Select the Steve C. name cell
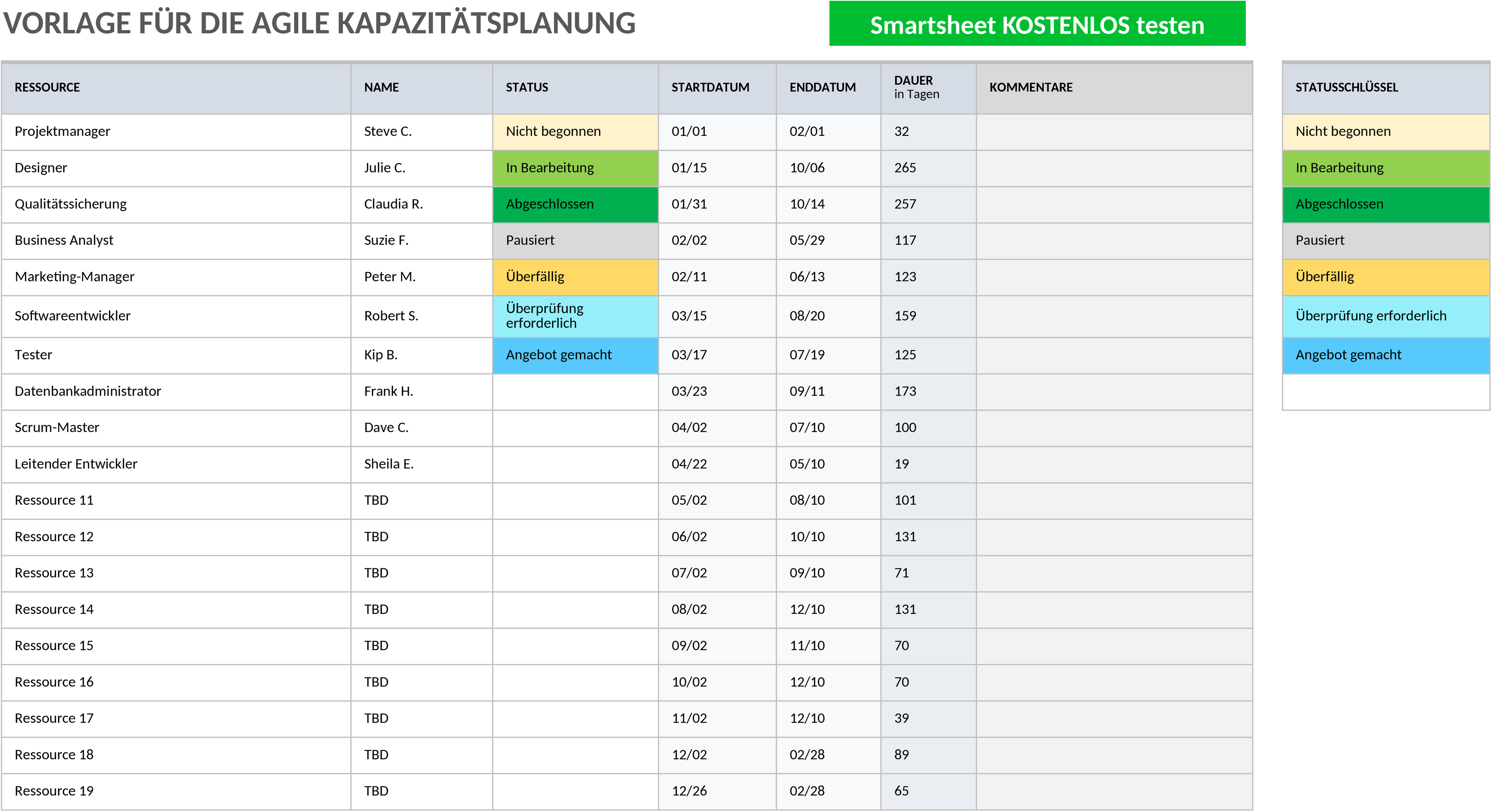 pos(422,132)
